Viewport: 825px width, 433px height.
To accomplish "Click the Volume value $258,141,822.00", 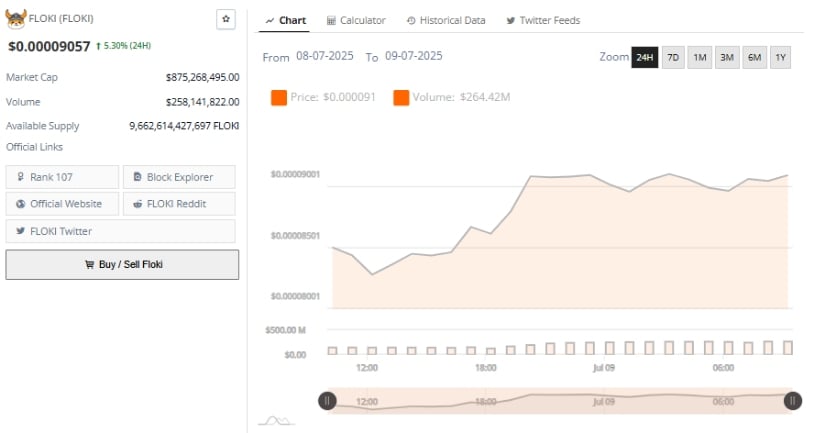I will (x=203, y=102).
